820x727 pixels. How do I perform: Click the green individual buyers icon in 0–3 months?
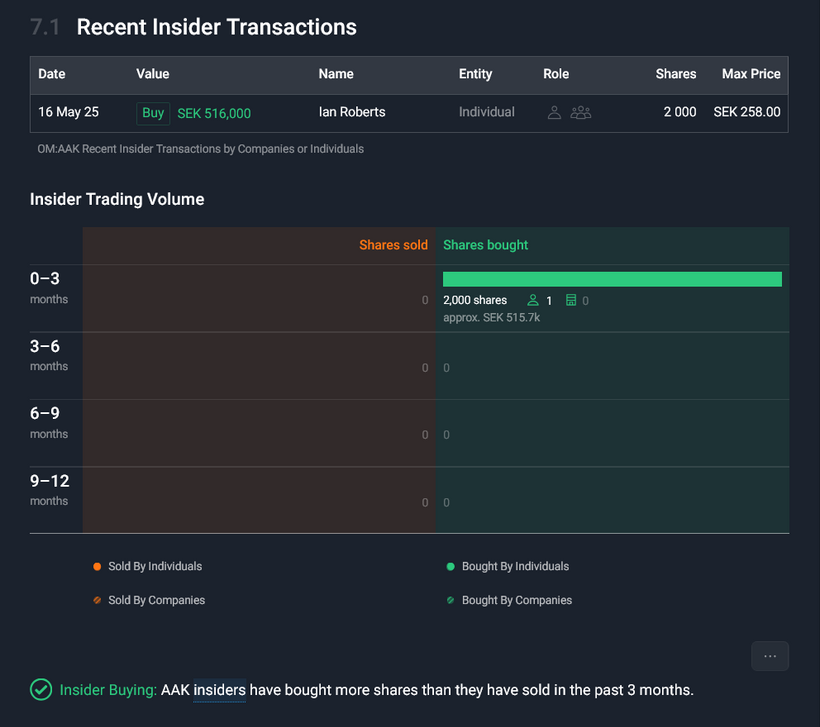533,300
